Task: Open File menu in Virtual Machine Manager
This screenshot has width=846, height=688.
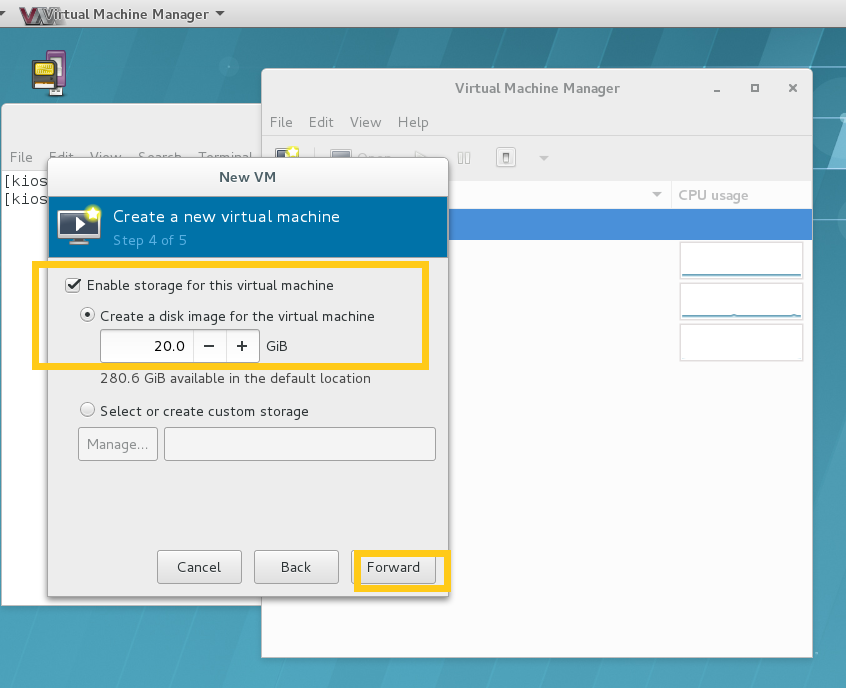Action: [x=281, y=122]
